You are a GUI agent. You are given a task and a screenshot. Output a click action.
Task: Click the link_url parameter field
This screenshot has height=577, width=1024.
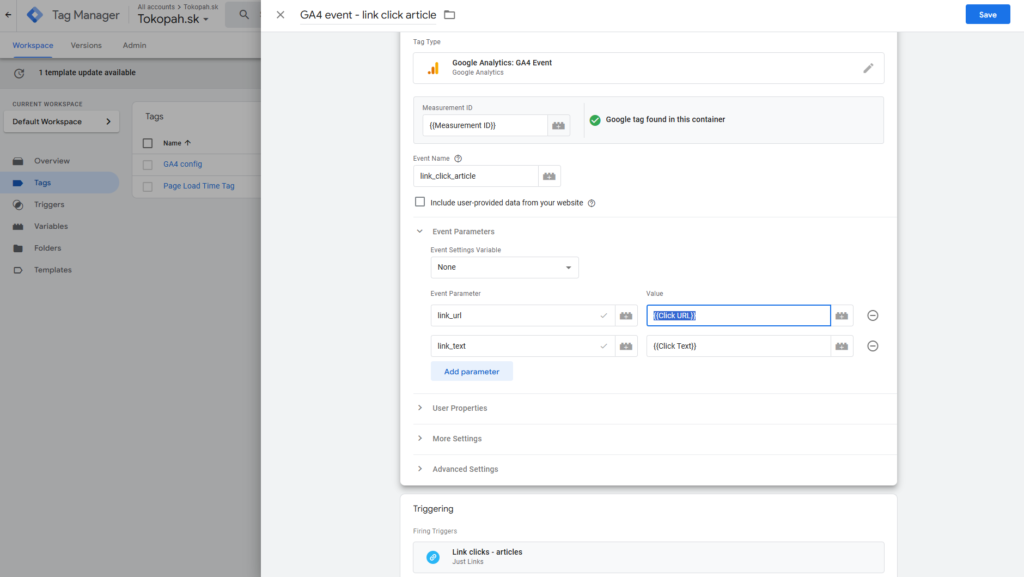pos(522,315)
